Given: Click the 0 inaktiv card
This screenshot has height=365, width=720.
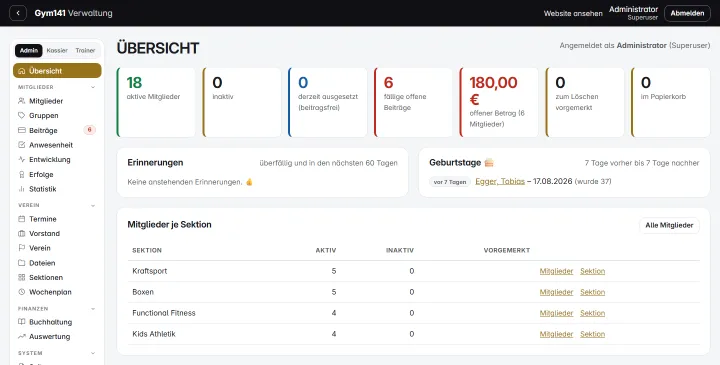Looking at the screenshot, I should pyautogui.click(x=242, y=102).
